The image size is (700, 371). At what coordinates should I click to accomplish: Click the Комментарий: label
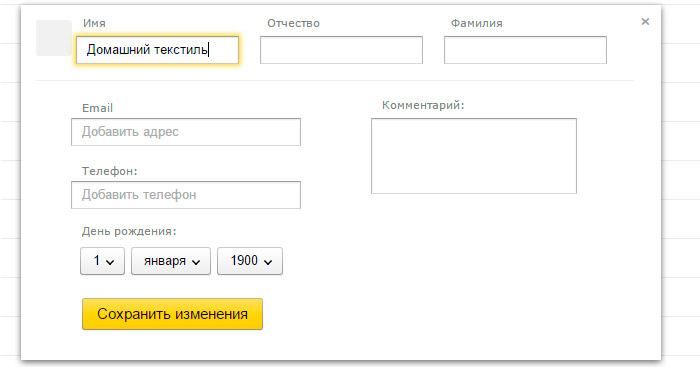423,105
